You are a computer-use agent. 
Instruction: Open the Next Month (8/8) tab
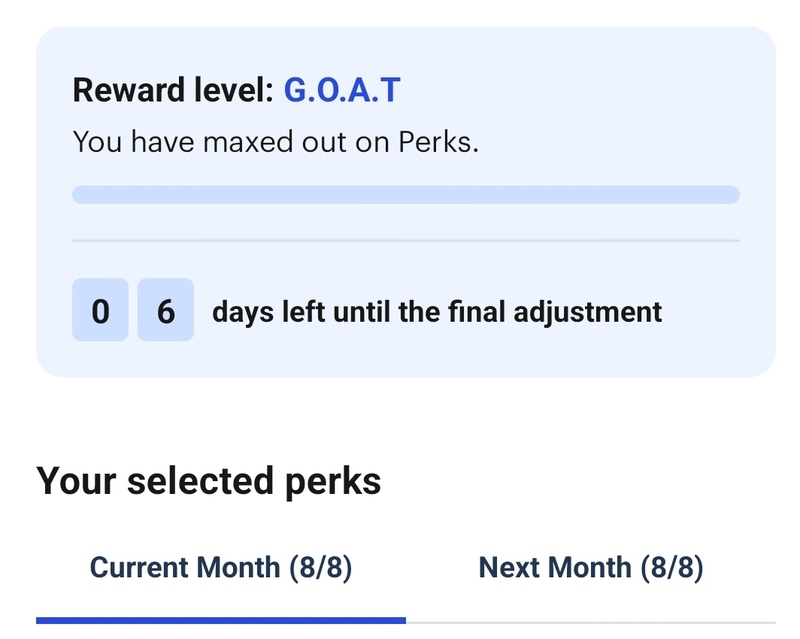591,568
